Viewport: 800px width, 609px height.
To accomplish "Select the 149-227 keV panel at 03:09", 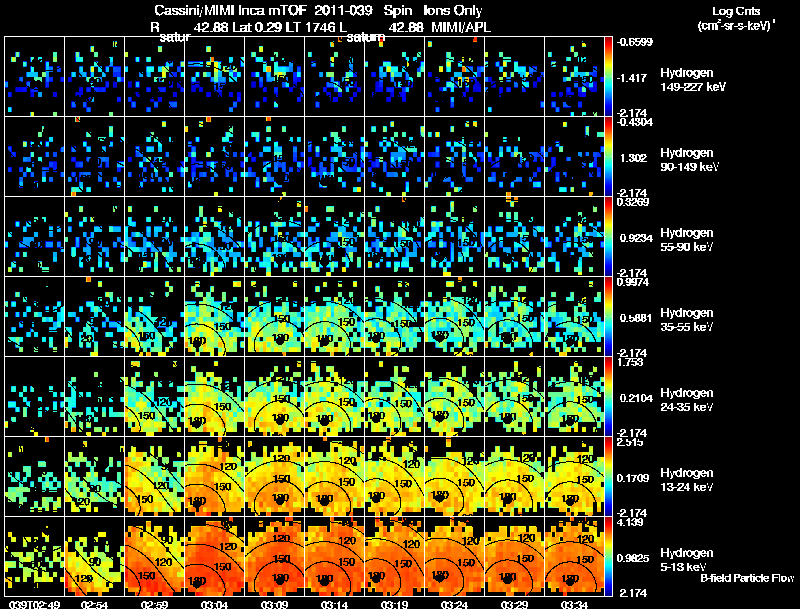I will point(274,77).
